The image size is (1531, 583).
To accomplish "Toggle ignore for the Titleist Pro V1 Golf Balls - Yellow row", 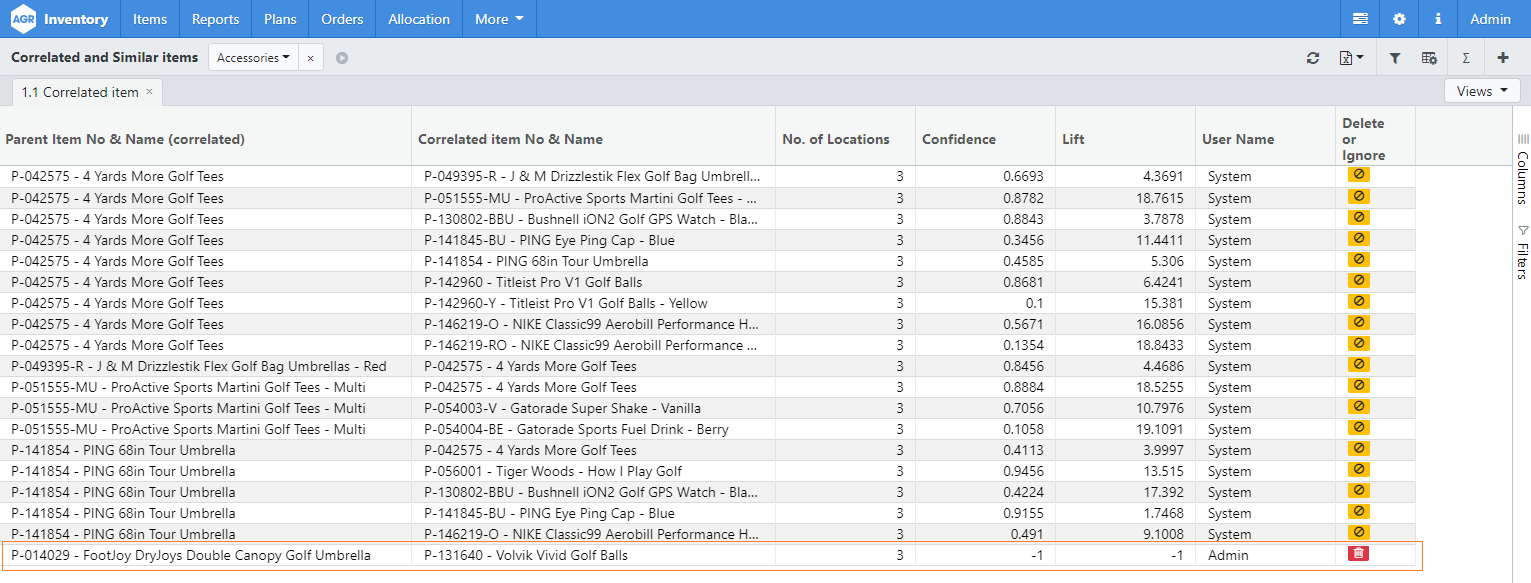I will click(1358, 301).
